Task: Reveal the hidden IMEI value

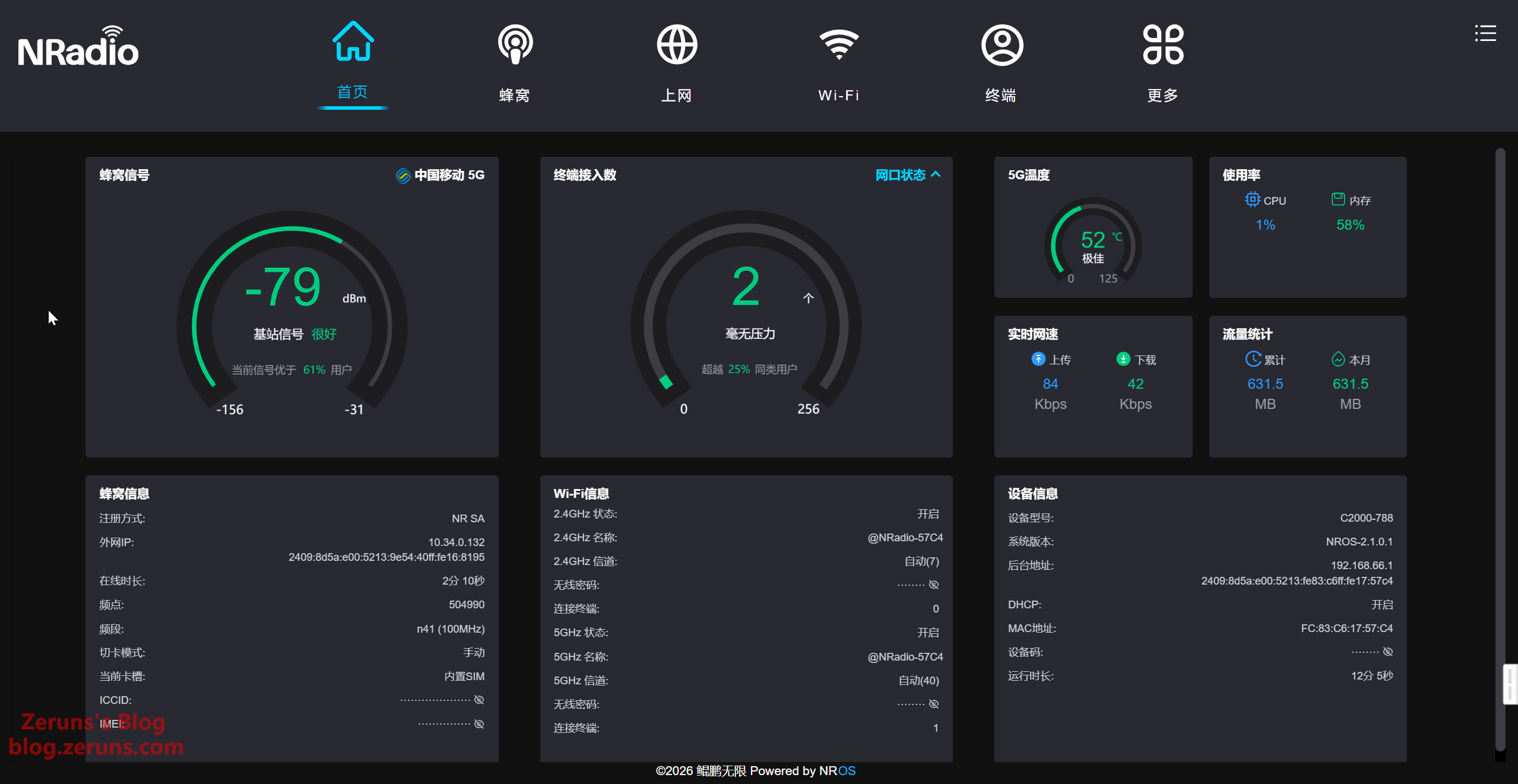Action: pyautogui.click(x=479, y=723)
